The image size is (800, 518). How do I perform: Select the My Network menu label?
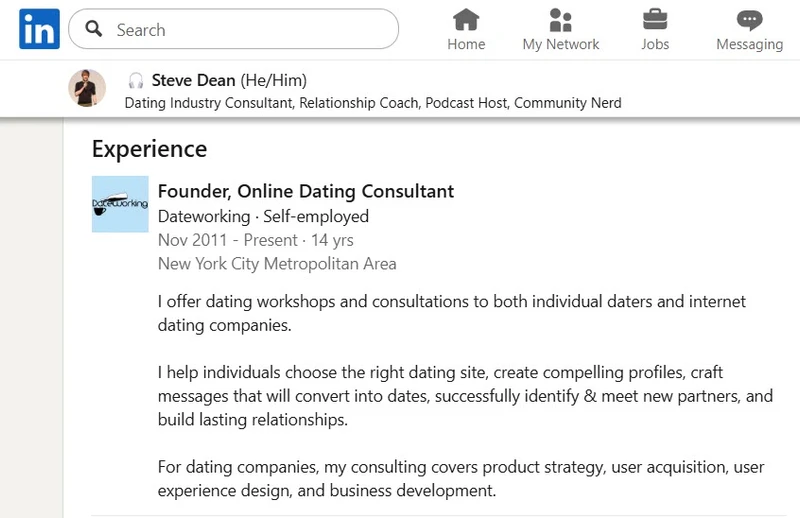point(560,44)
